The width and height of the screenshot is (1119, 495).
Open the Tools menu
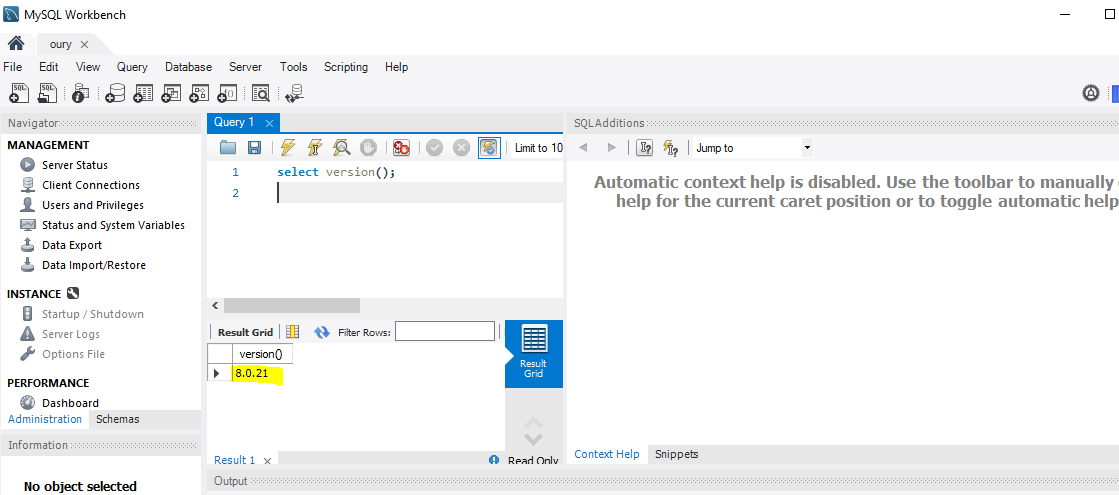pyautogui.click(x=293, y=67)
